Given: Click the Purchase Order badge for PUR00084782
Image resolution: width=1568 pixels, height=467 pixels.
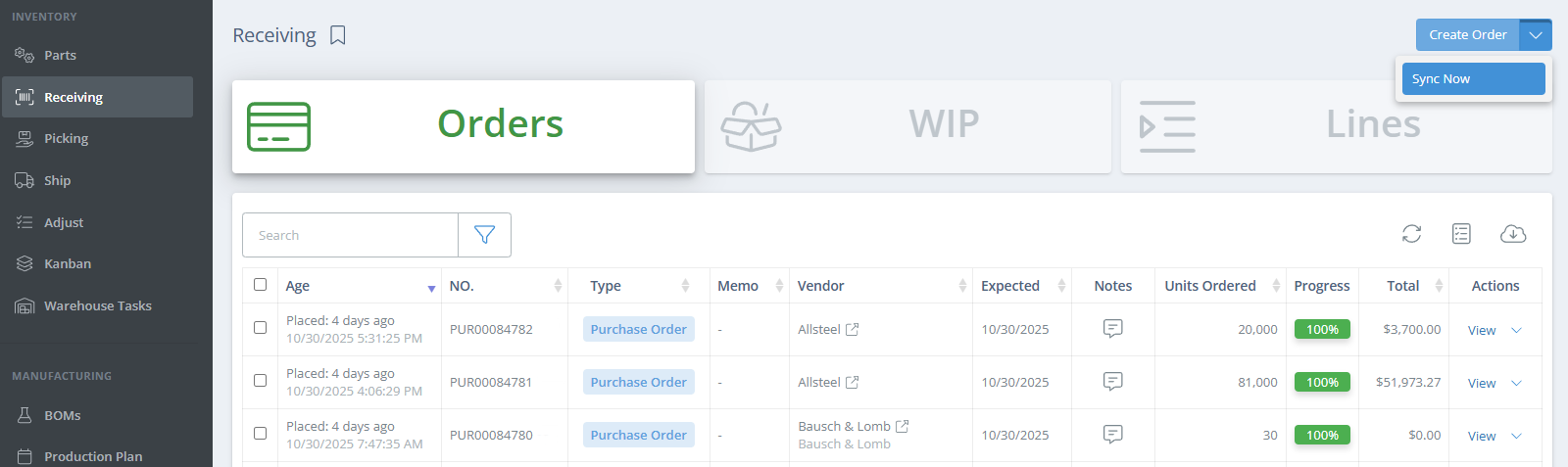Looking at the screenshot, I should (639, 329).
